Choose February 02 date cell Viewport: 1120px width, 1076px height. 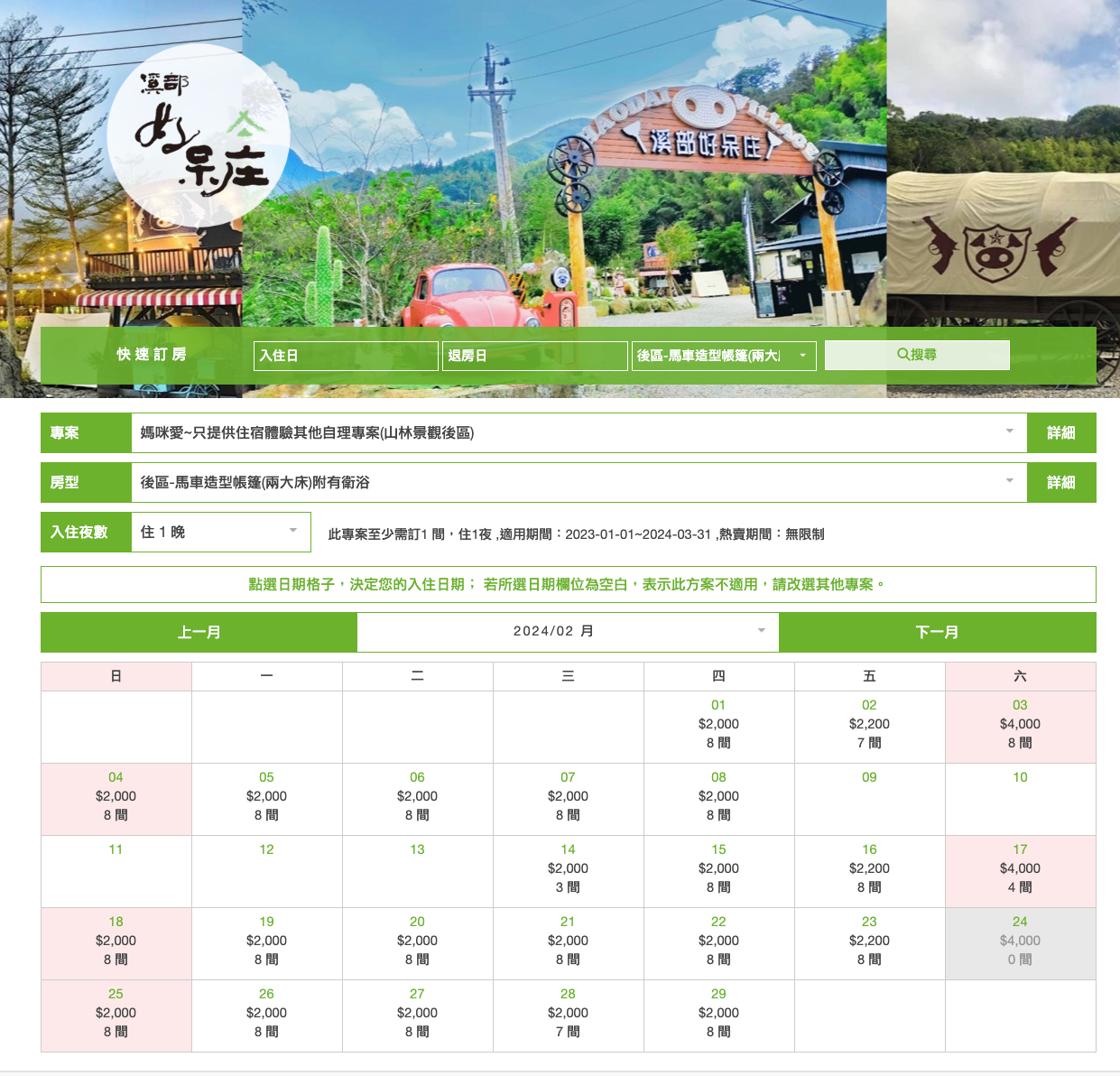pos(869,725)
